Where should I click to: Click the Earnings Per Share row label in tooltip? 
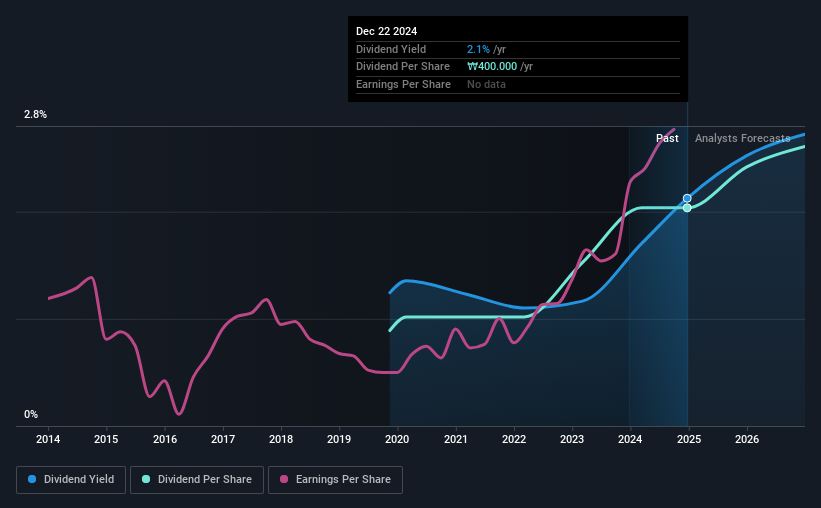coord(403,84)
